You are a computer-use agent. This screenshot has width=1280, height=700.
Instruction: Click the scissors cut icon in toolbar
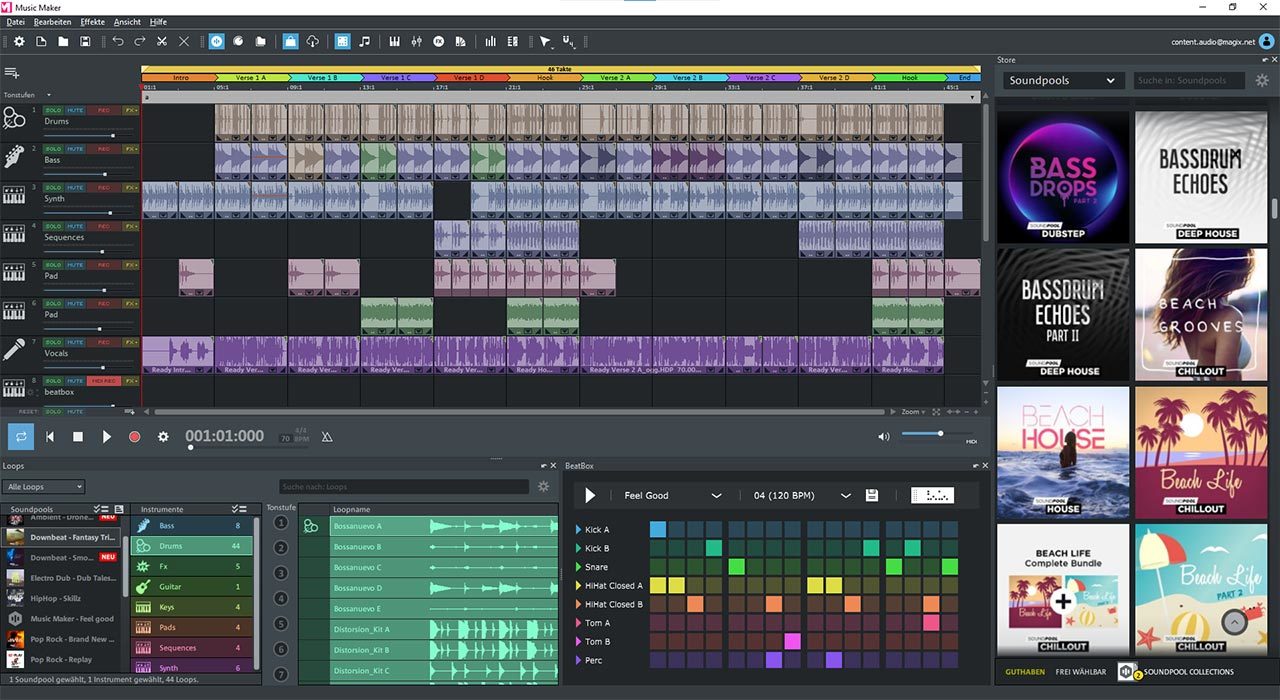coord(161,42)
